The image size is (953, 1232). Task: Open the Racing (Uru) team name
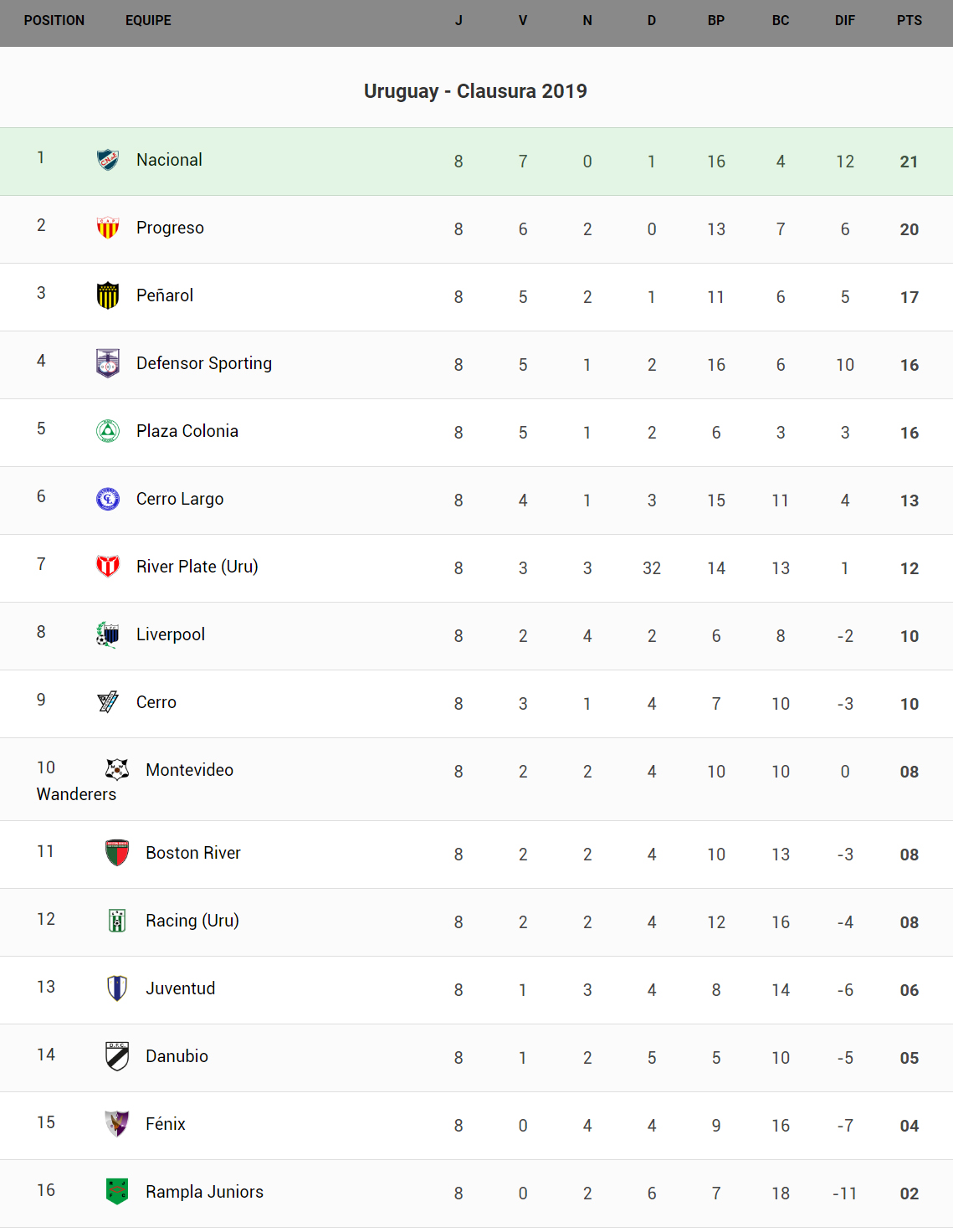192,921
